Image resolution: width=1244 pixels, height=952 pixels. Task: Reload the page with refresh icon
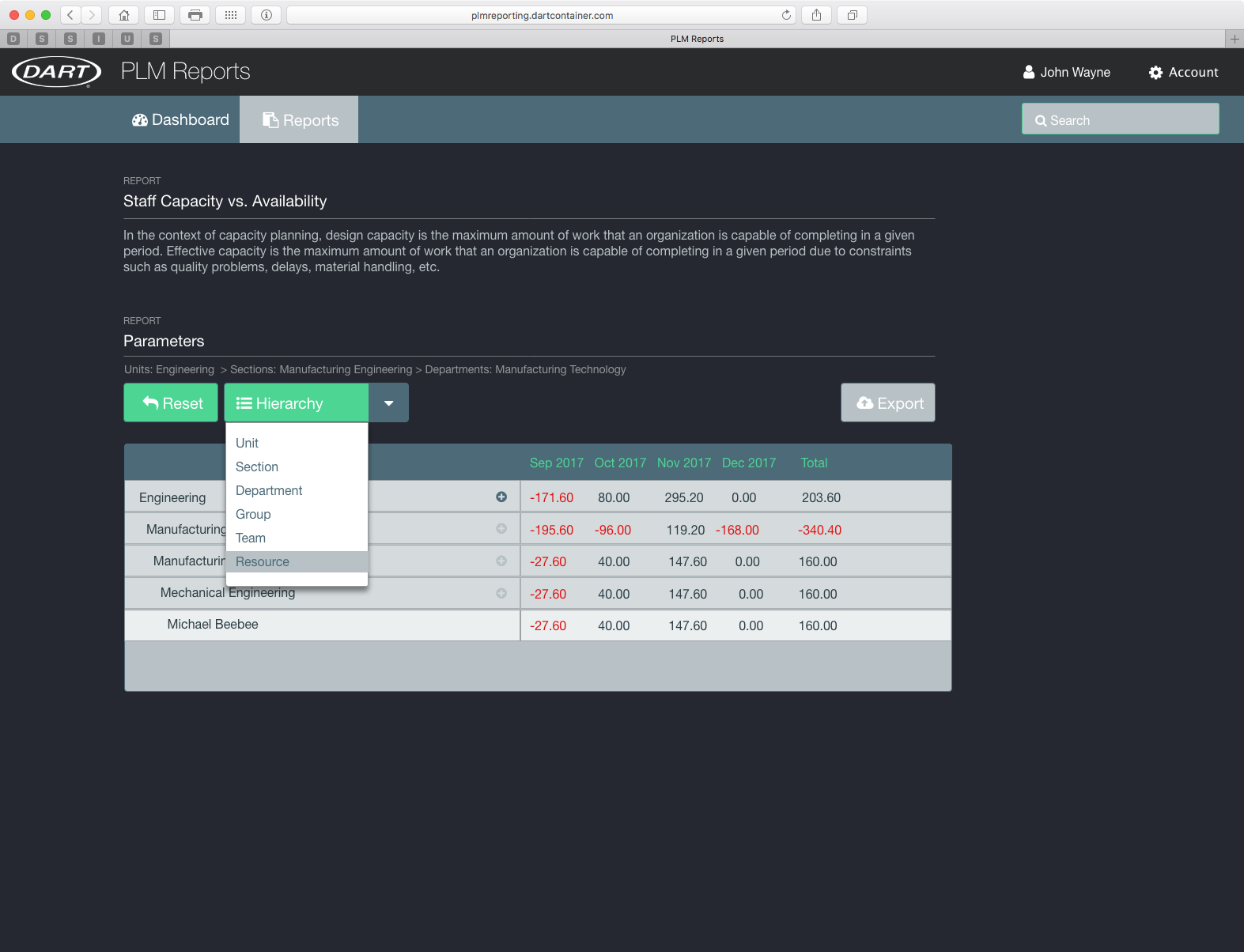click(786, 15)
